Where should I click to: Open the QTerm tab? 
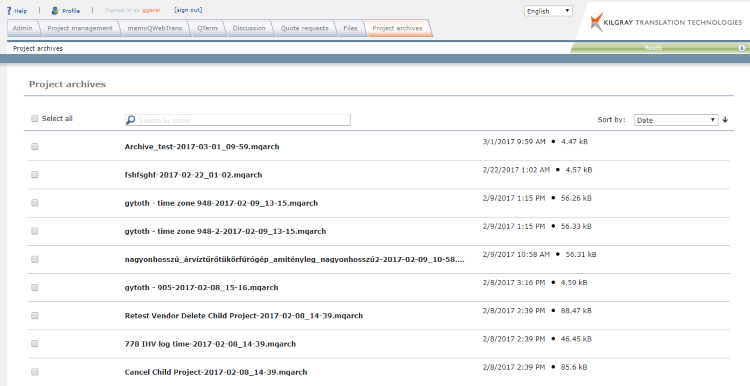click(207, 28)
